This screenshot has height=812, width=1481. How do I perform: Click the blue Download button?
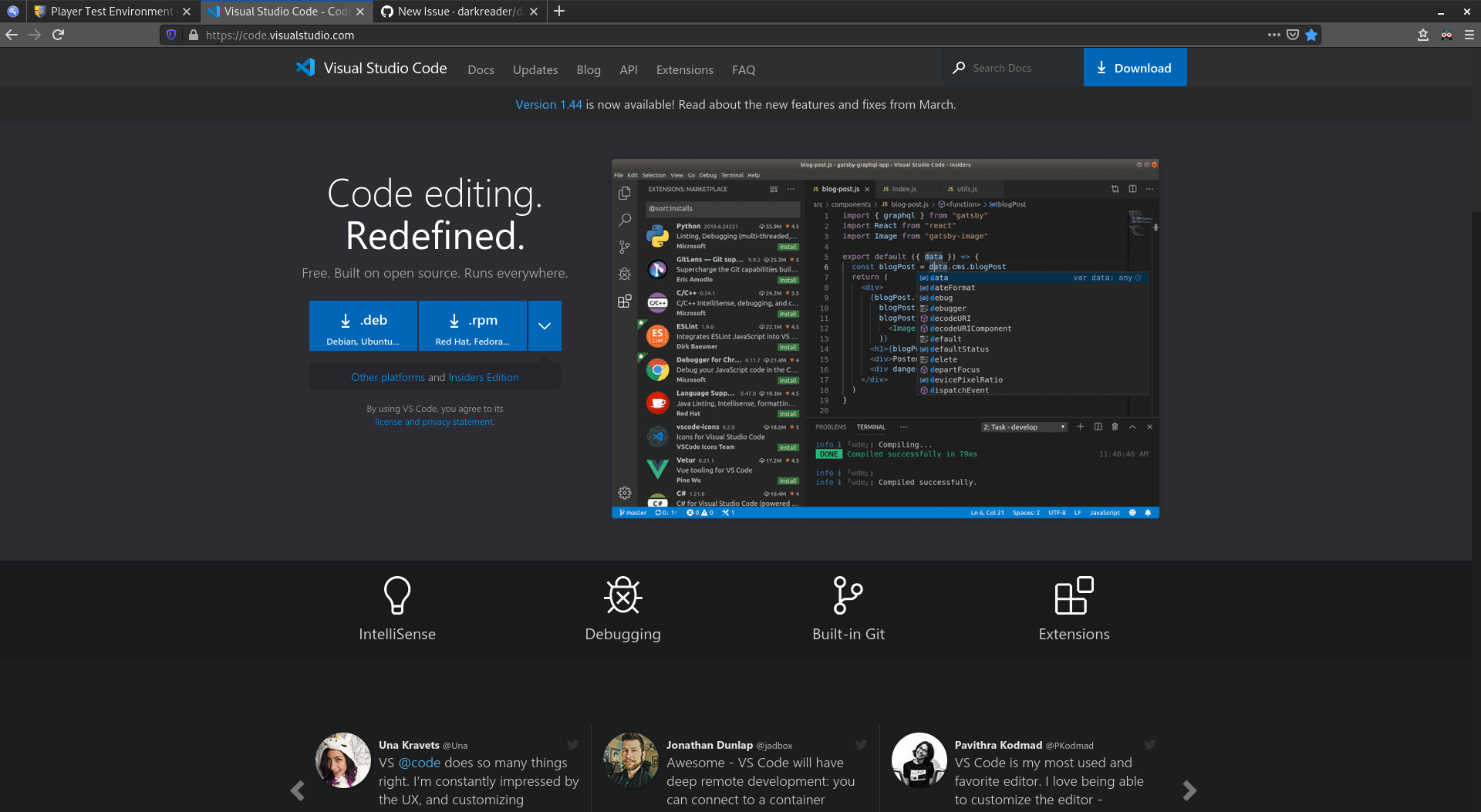[1135, 67]
